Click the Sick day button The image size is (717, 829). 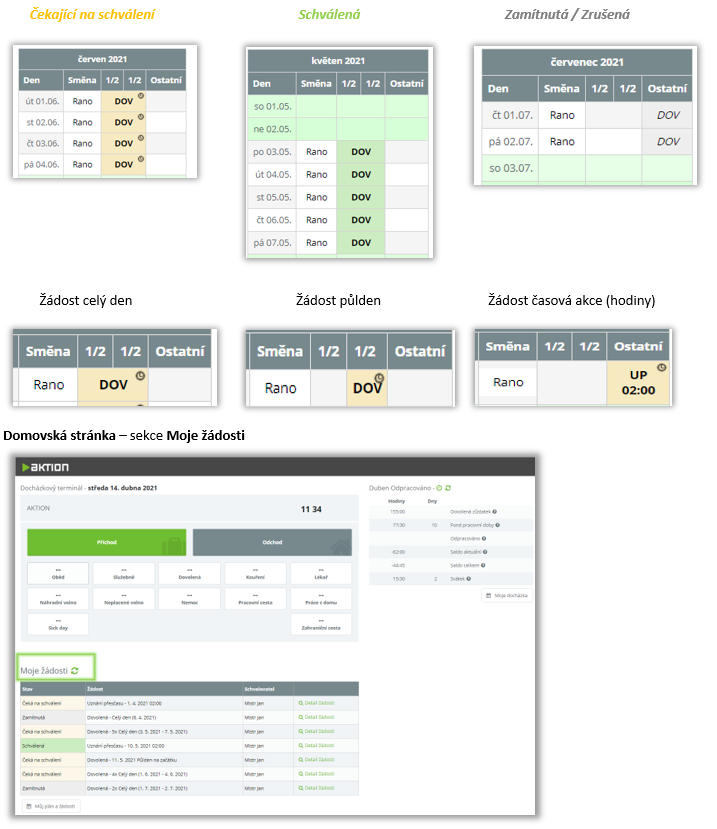56,624
